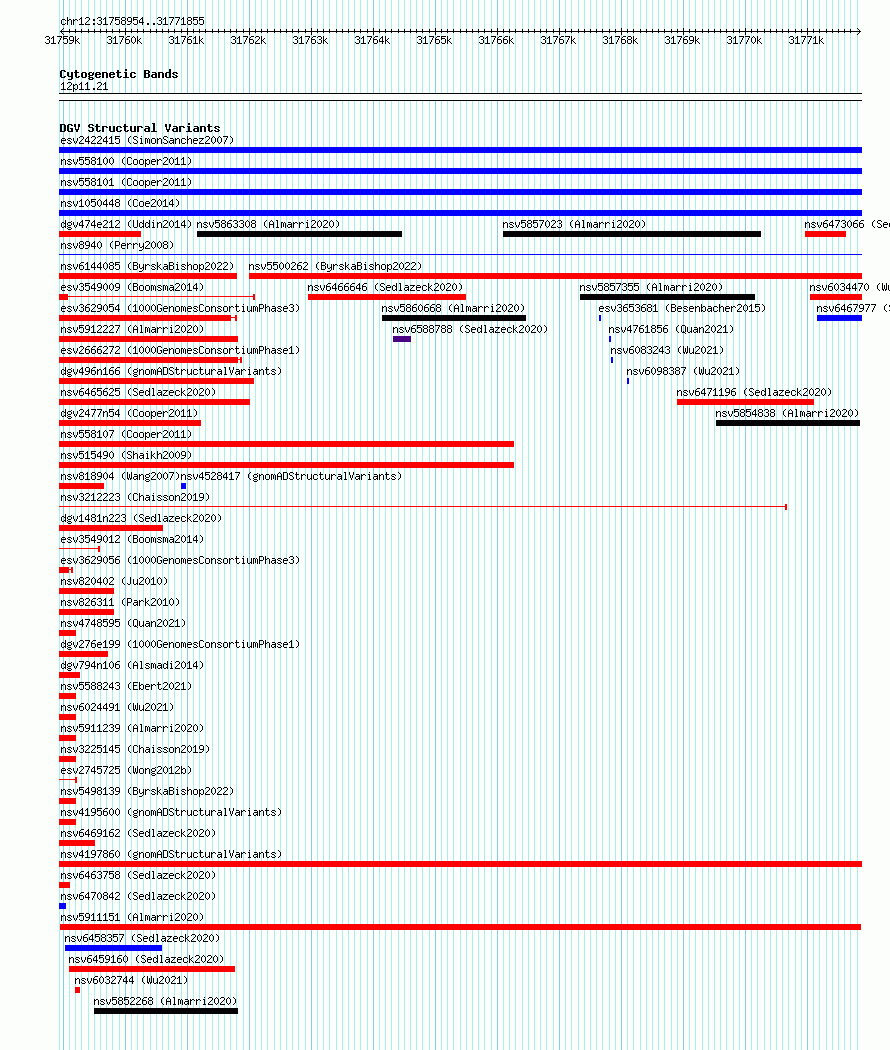Click dgv2477n54 (Cooper2011) label
890x1050 pixels.
tap(129, 413)
